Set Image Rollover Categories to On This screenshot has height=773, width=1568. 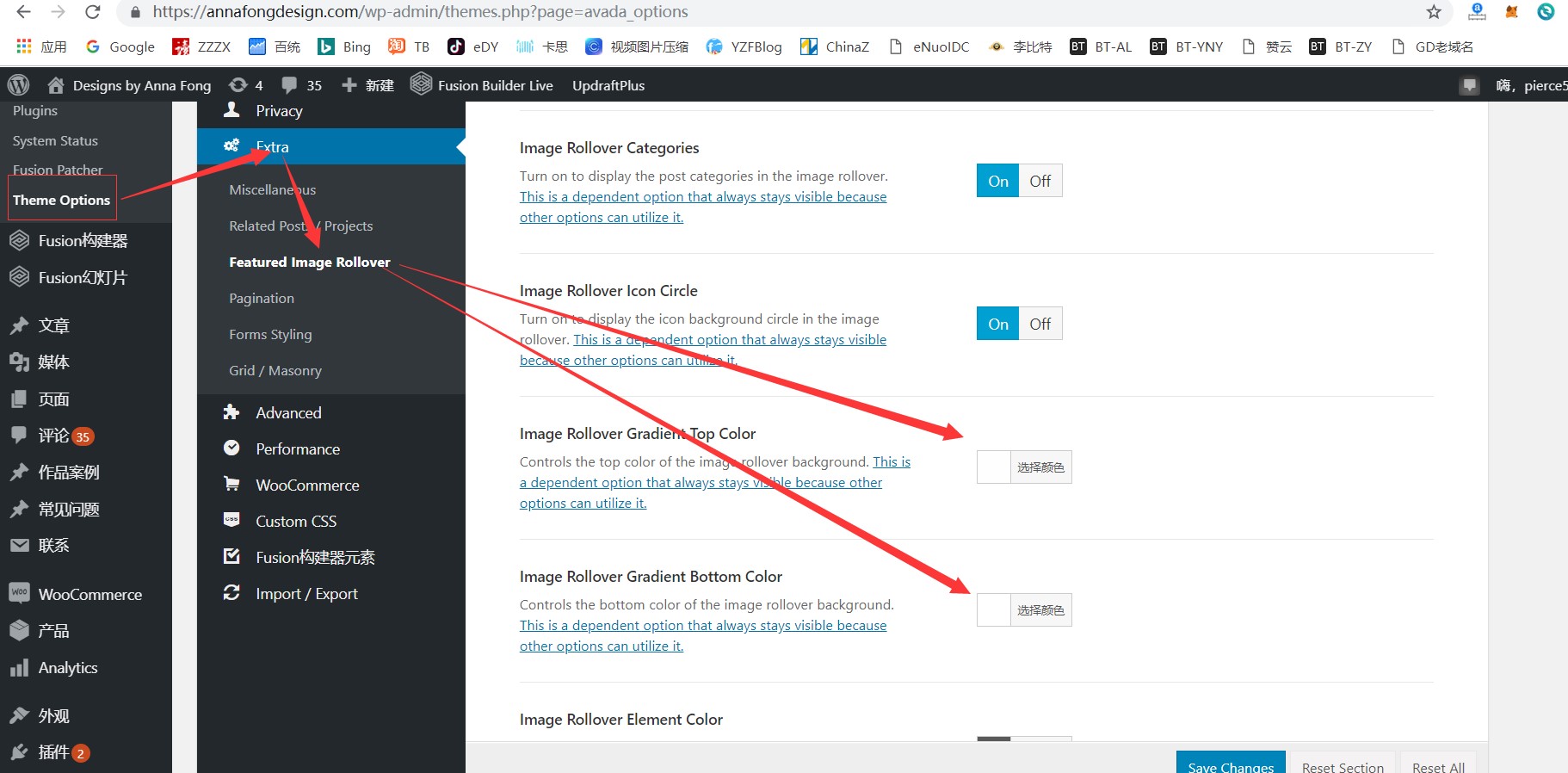(x=997, y=181)
